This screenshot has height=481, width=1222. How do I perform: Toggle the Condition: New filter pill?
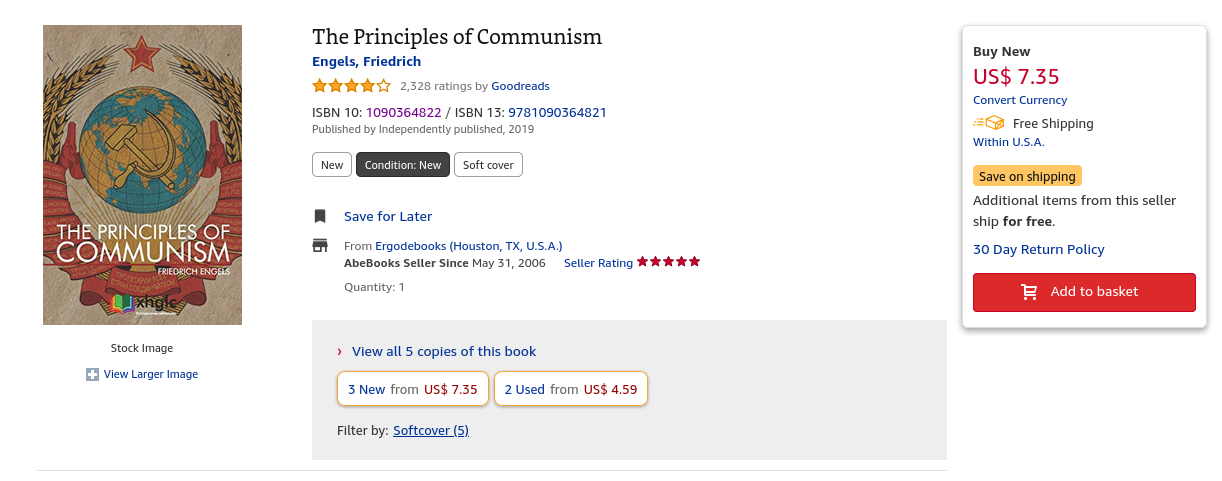(403, 165)
